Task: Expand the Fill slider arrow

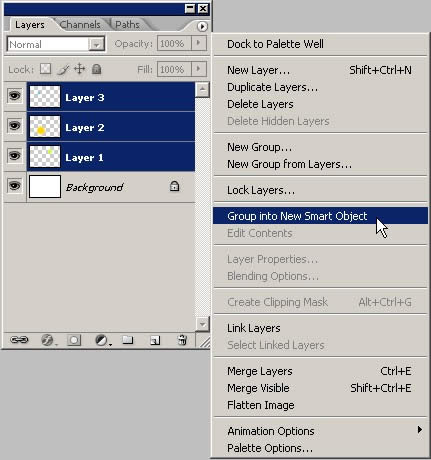Action: coord(199,69)
